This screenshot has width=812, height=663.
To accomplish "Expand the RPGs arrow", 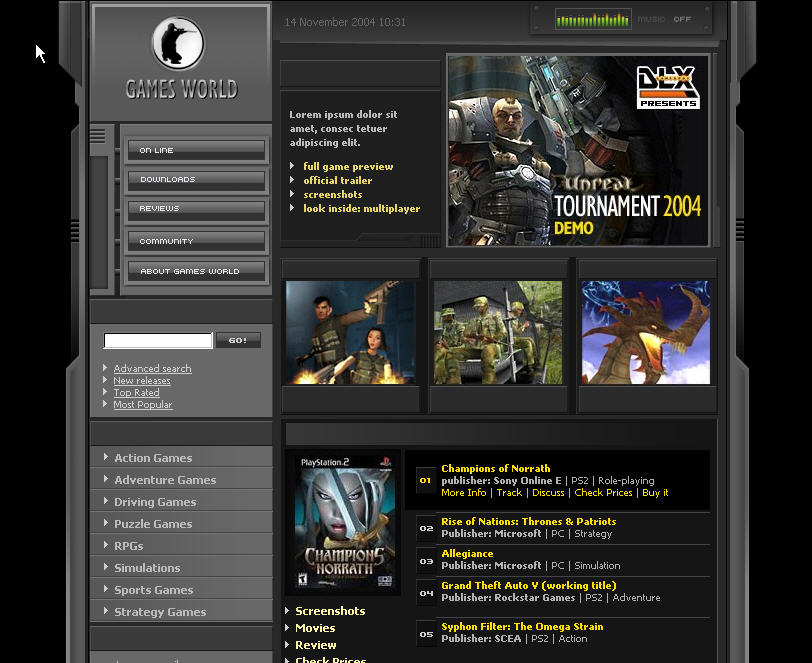I will point(106,545).
